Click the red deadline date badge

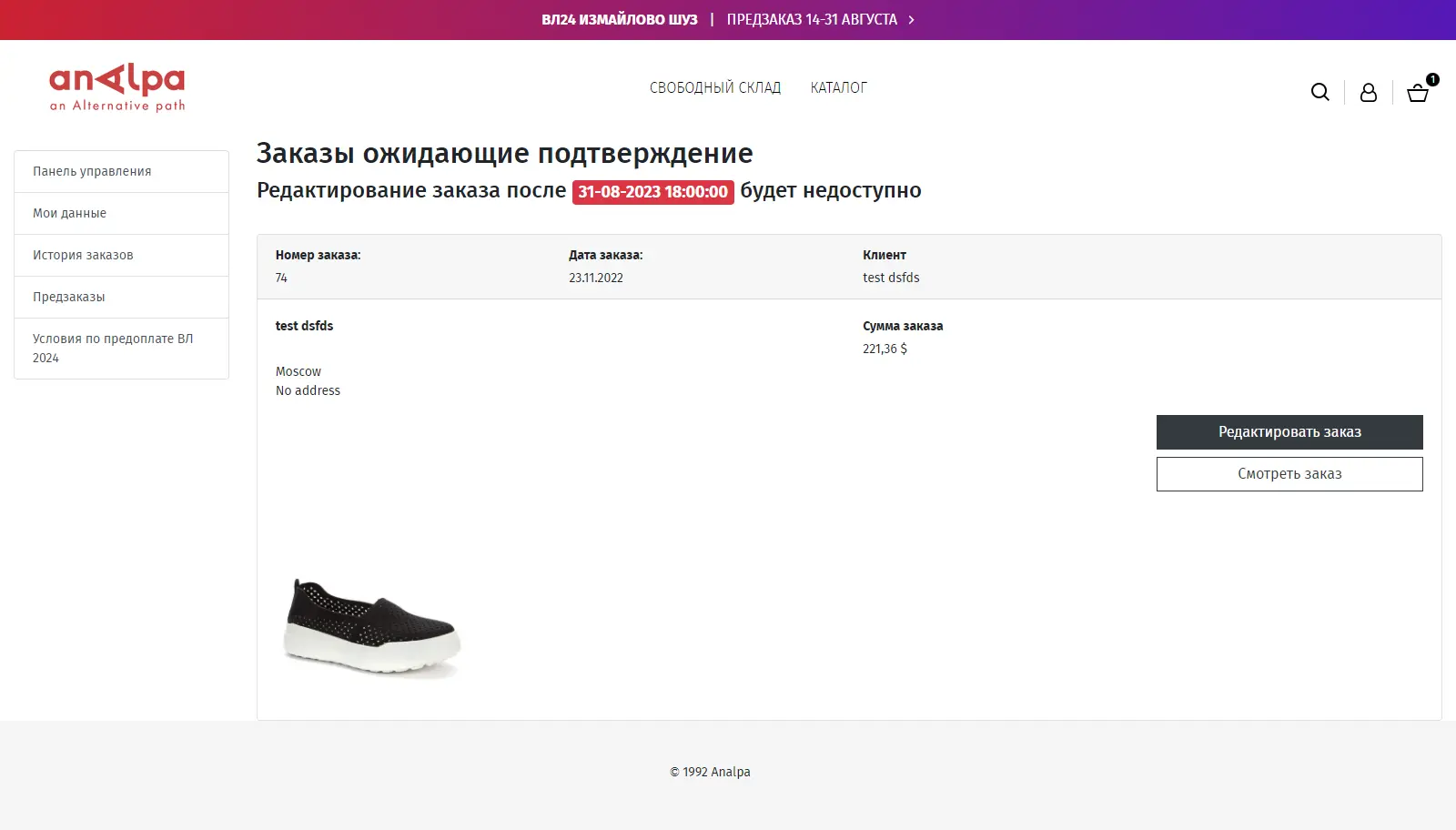[x=652, y=192]
